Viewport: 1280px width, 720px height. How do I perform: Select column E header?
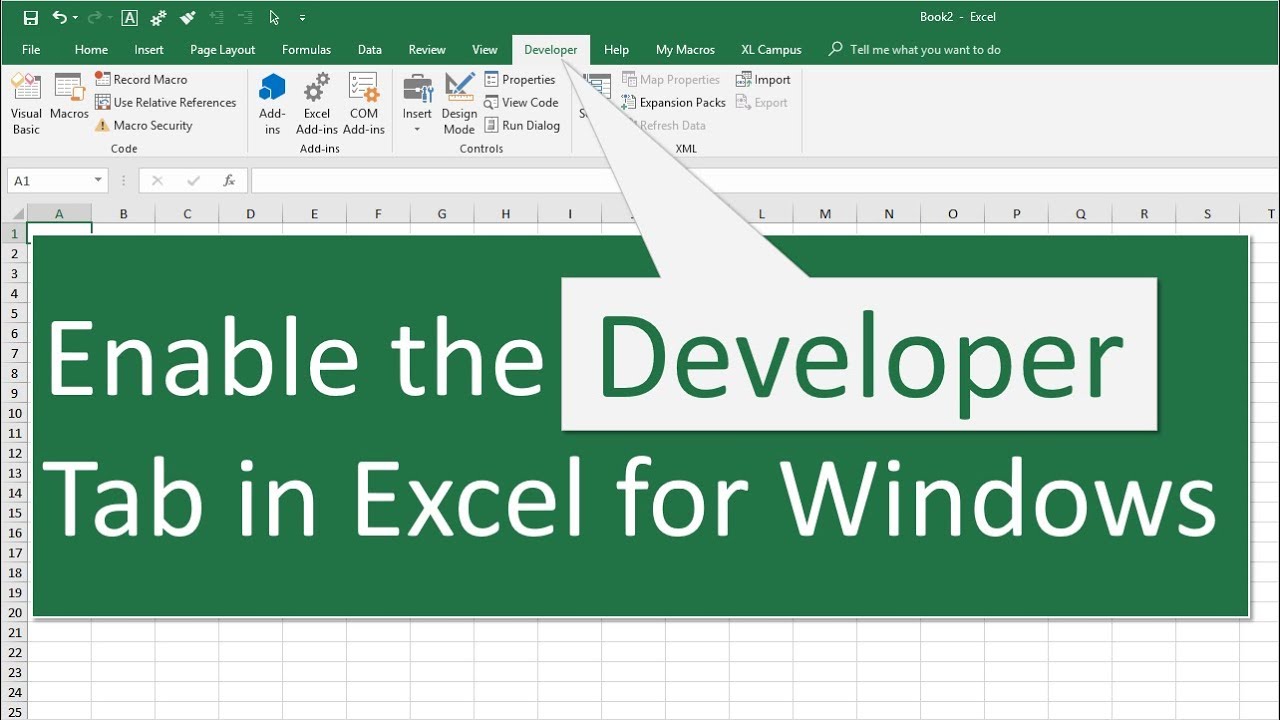pyautogui.click(x=314, y=214)
